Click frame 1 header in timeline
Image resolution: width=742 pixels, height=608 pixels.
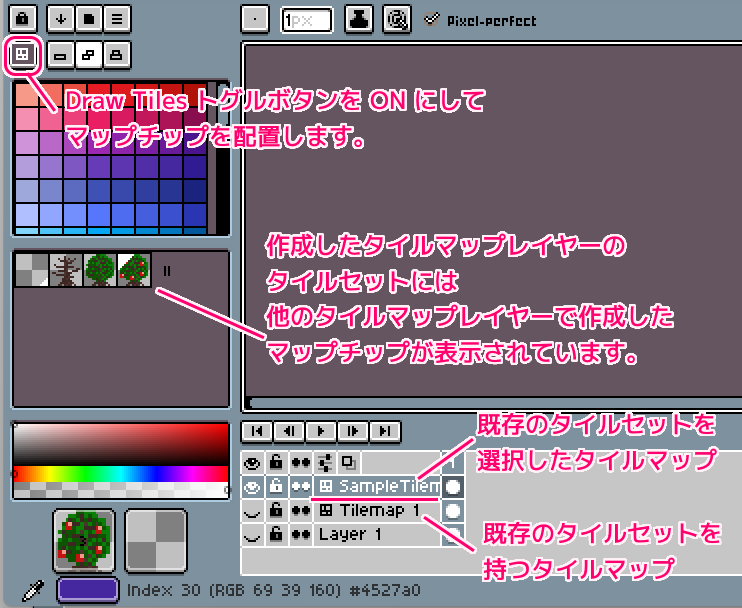pos(453,463)
